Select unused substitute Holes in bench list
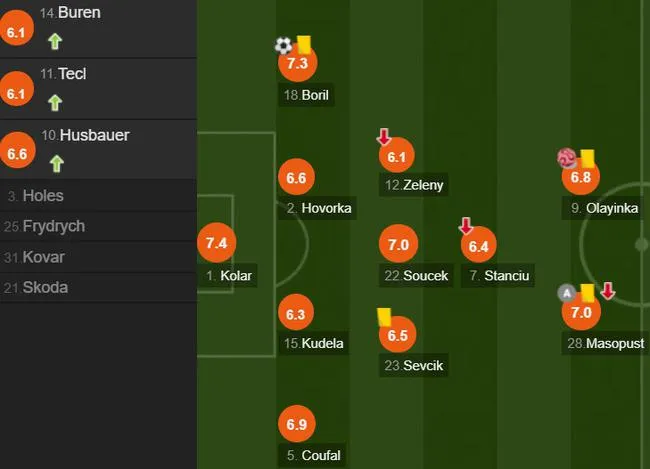The width and height of the screenshot is (650, 469). click(98, 196)
